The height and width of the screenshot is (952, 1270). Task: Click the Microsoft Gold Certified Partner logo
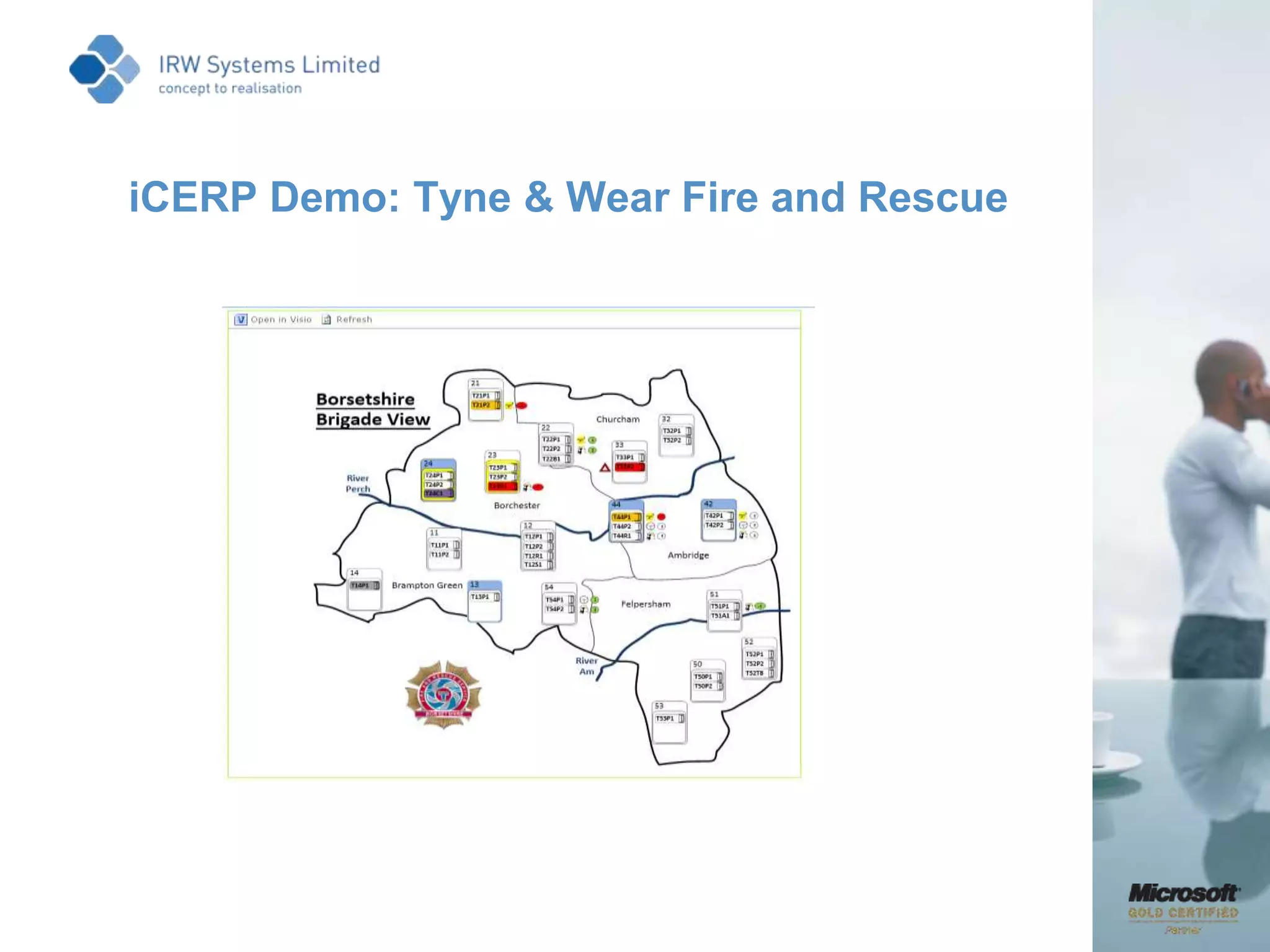1183,909
